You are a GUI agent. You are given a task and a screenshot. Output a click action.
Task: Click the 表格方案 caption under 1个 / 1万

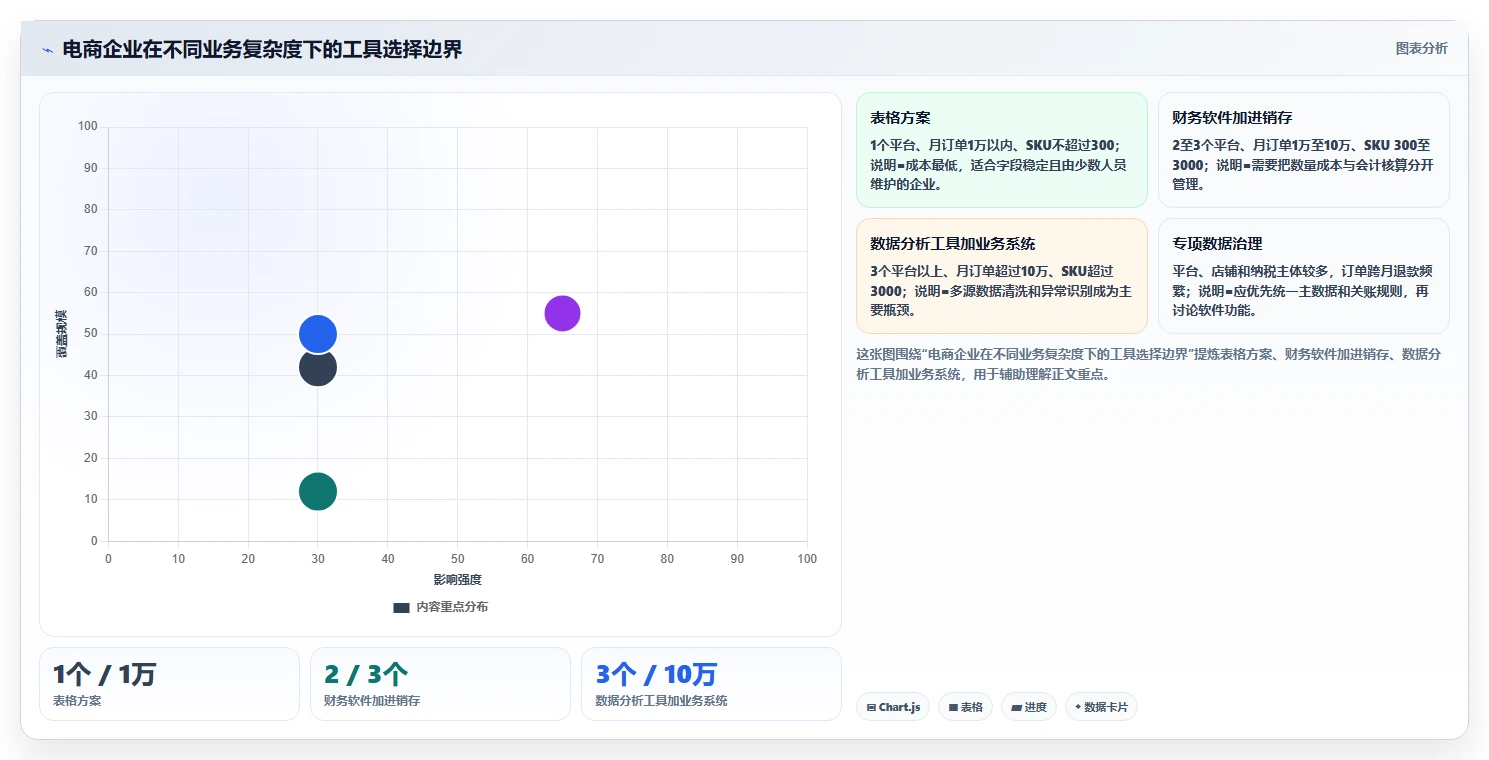tap(77, 701)
